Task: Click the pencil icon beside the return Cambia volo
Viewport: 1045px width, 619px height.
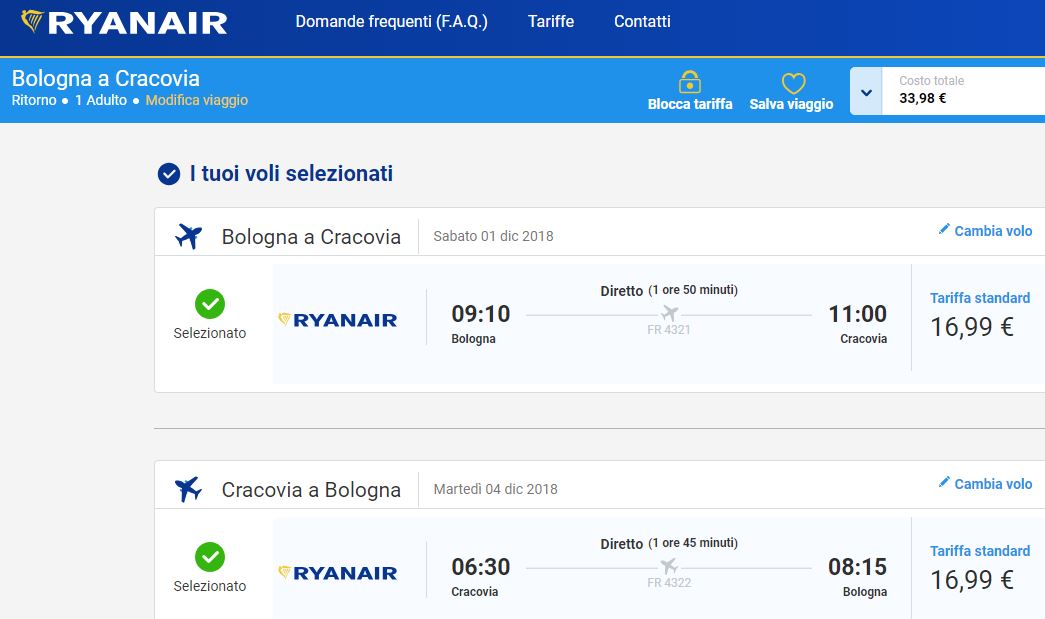Action: tap(944, 483)
